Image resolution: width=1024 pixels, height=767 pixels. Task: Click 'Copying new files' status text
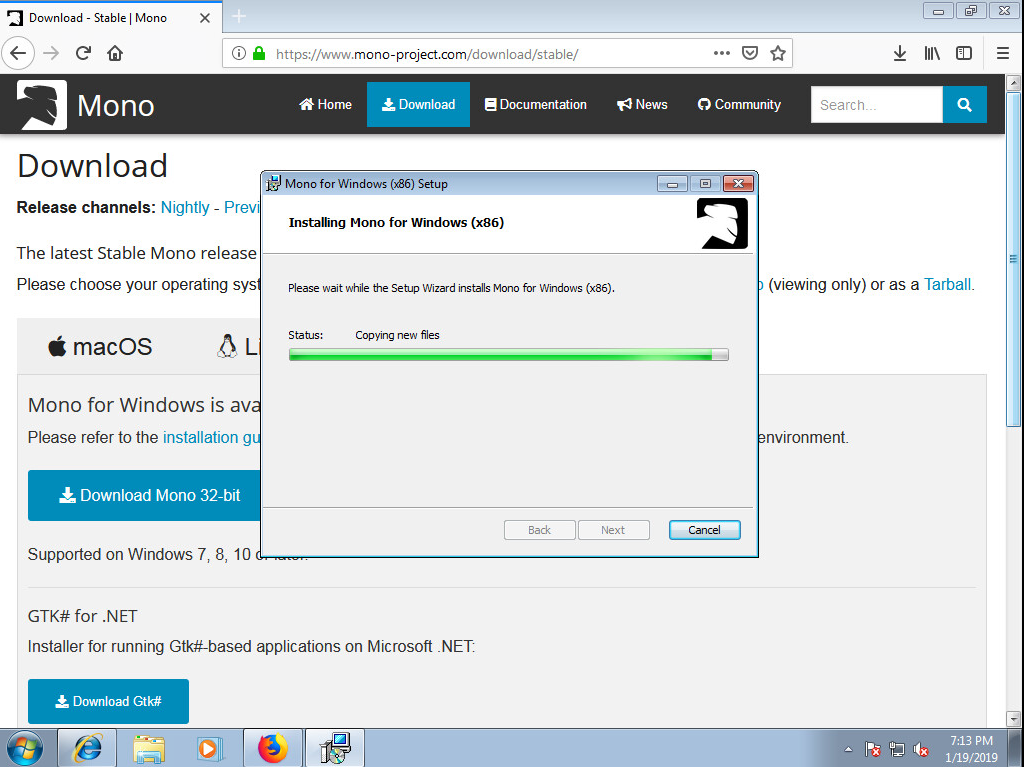pos(397,335)
